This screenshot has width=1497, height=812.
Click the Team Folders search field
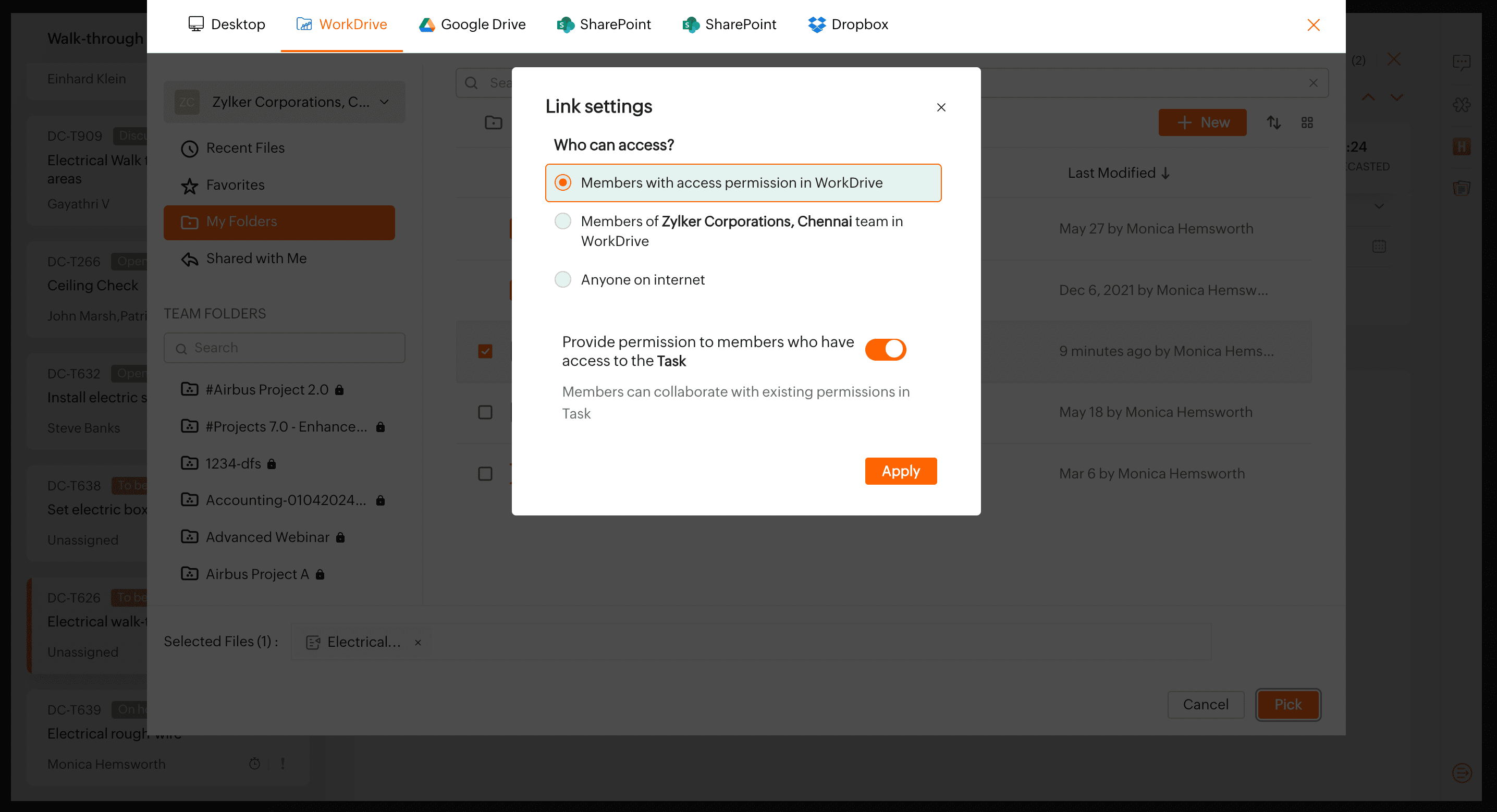pos(285,348)
